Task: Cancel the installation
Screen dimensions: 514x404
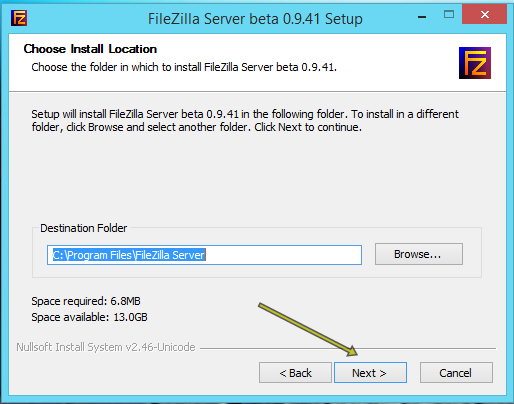Action: [x=456, y=373]
